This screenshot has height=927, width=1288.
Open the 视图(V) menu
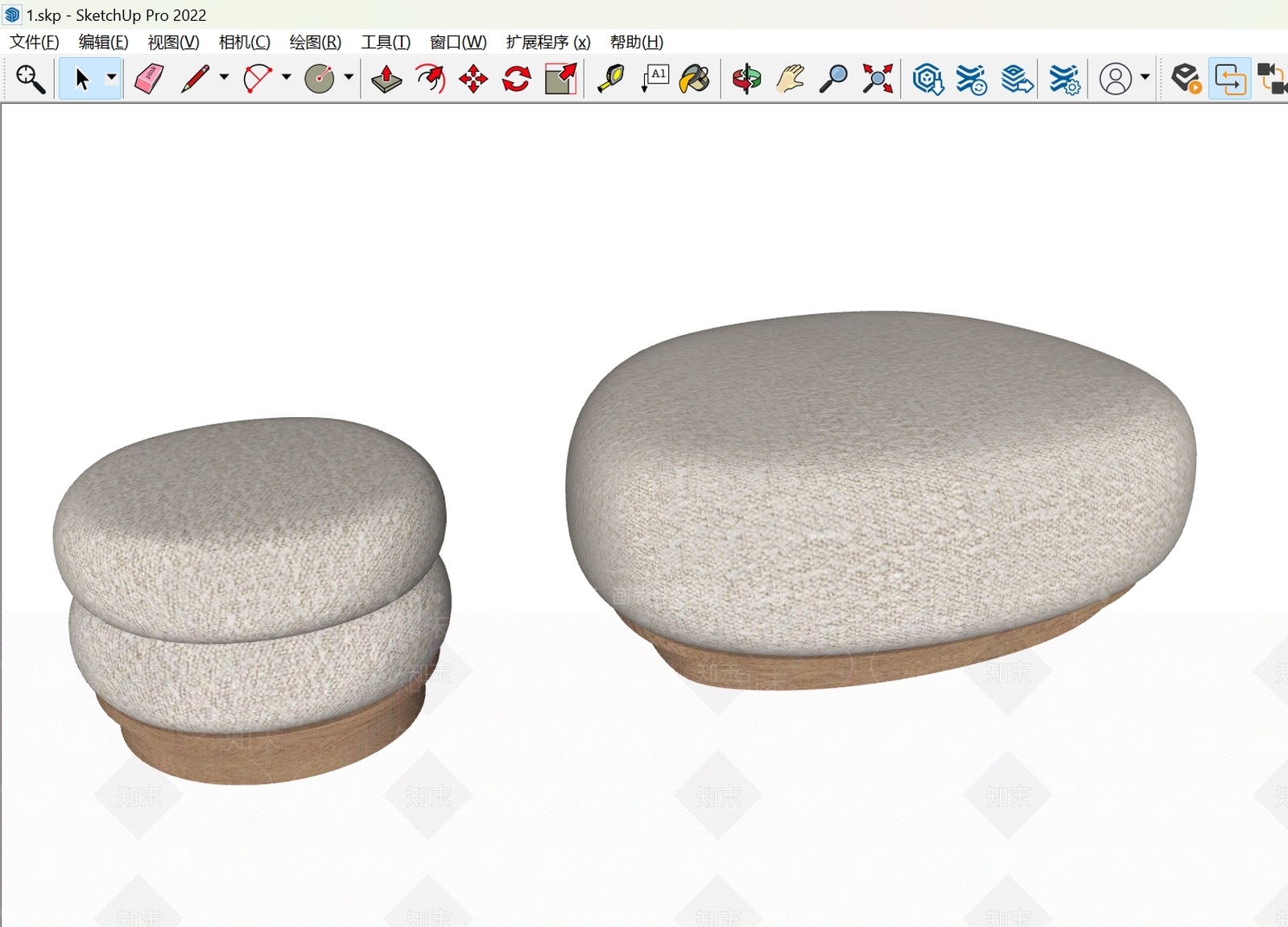coord(173,42)
